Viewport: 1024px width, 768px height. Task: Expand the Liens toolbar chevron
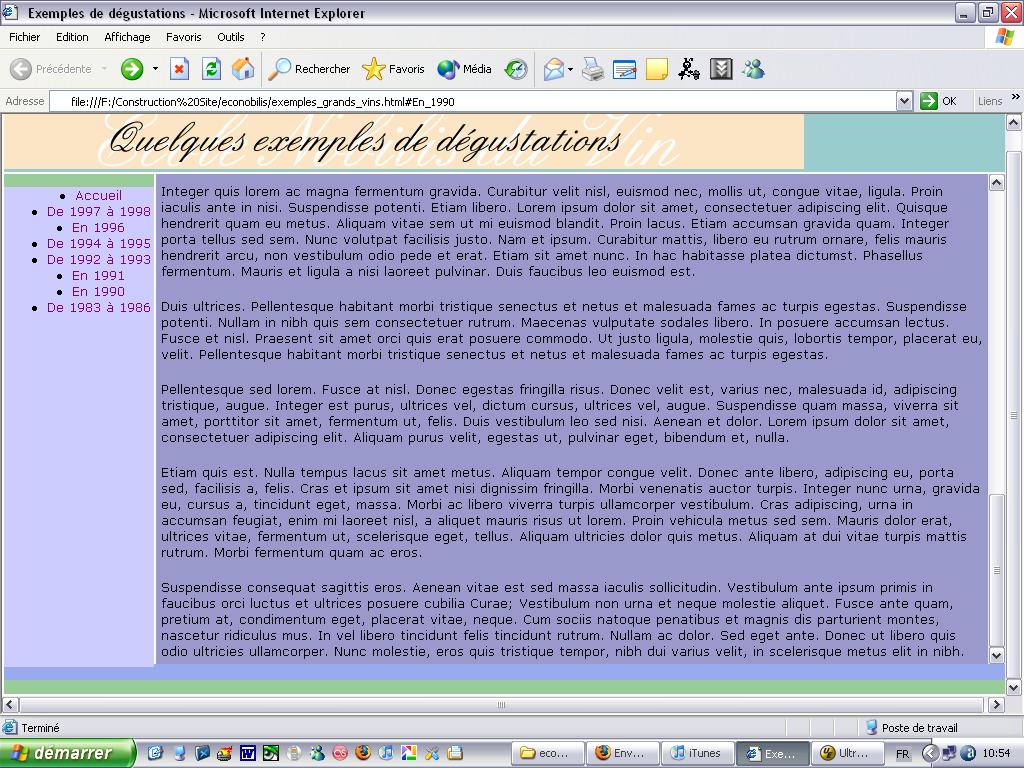coord(1016,97)
